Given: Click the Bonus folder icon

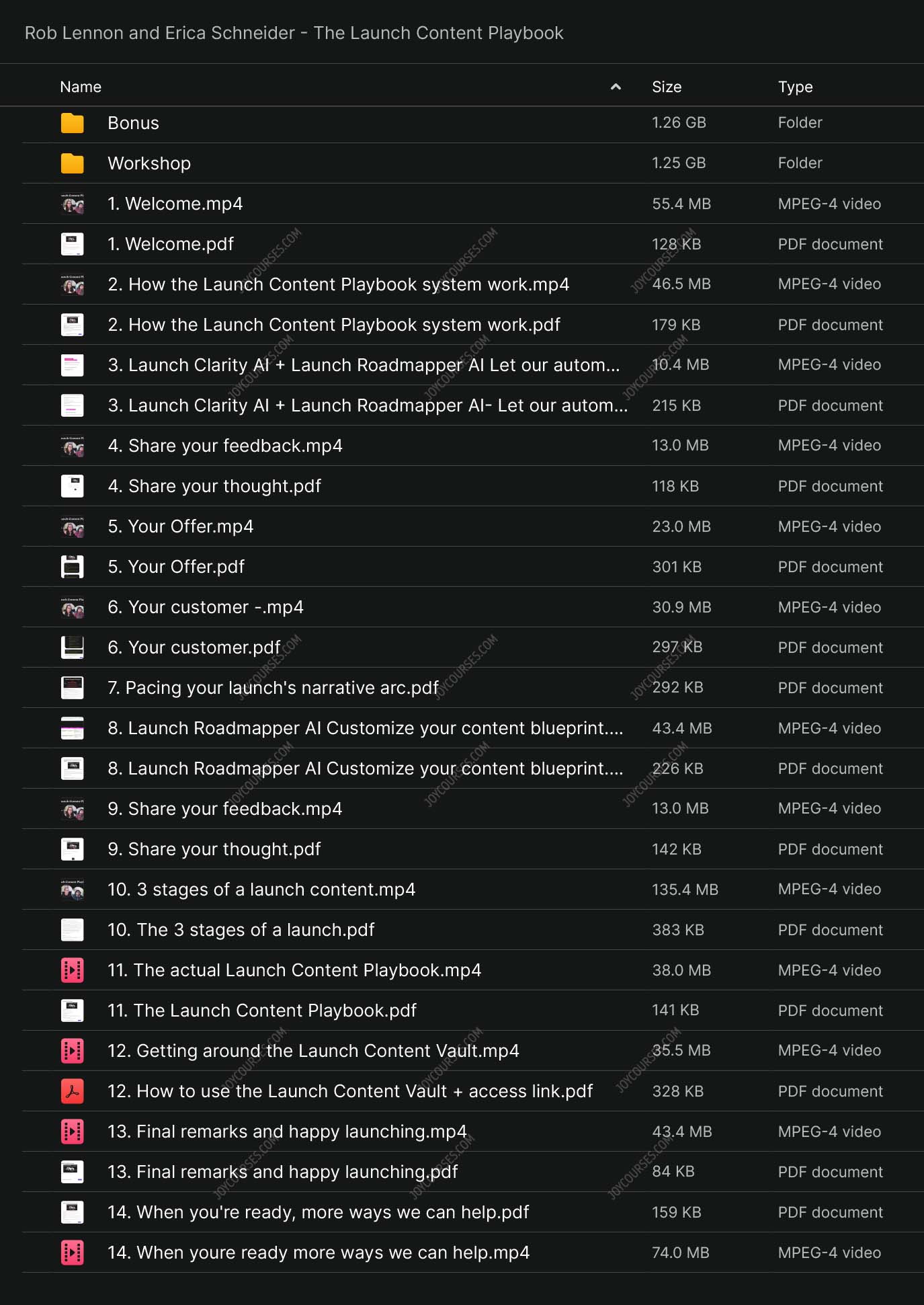Looking at the screenshot, I should point(72,123).
